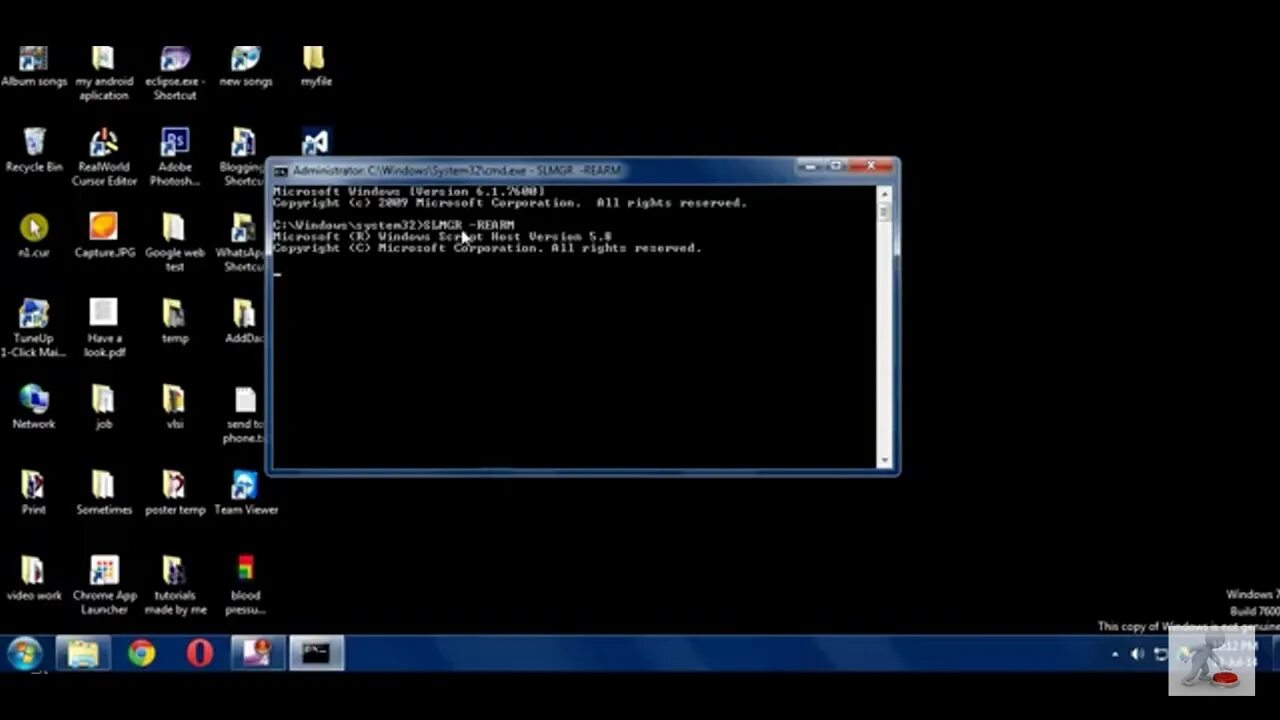Open the volume speaker tray icon
1280x720 pixels.
click(1137, 655)
